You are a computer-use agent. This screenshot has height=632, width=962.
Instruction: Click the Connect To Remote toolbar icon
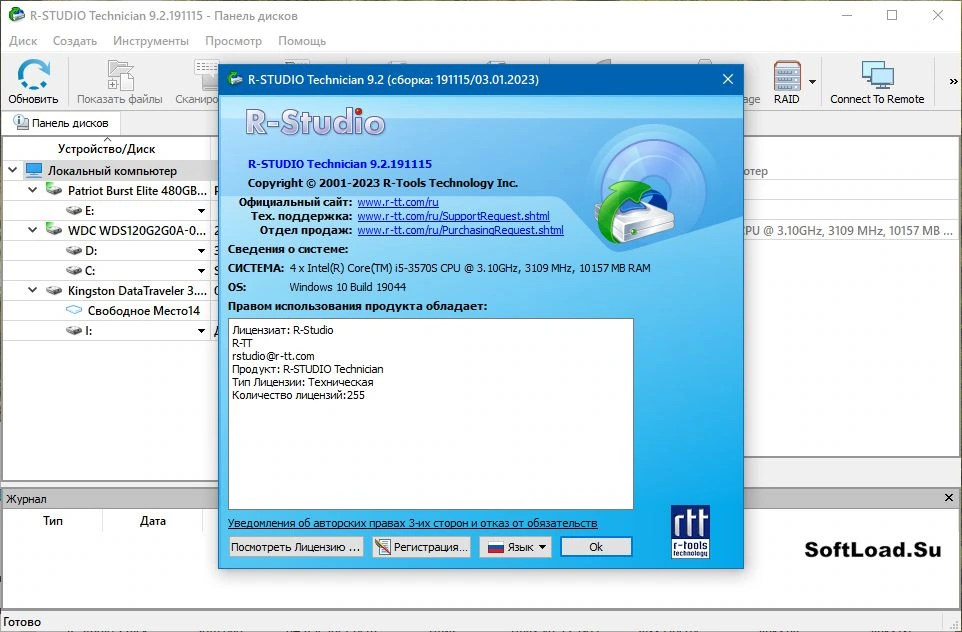tap(877, 82)
